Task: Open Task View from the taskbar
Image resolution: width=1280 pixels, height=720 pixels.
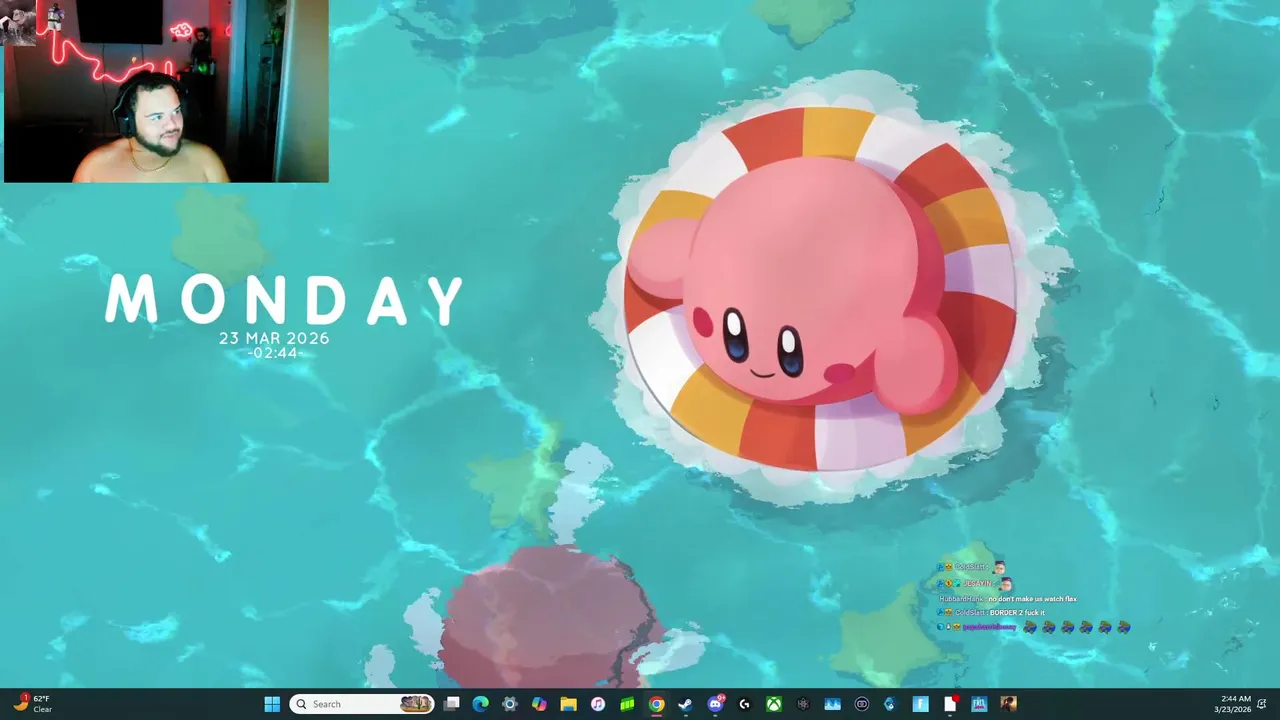Action: tap(452, 704)
